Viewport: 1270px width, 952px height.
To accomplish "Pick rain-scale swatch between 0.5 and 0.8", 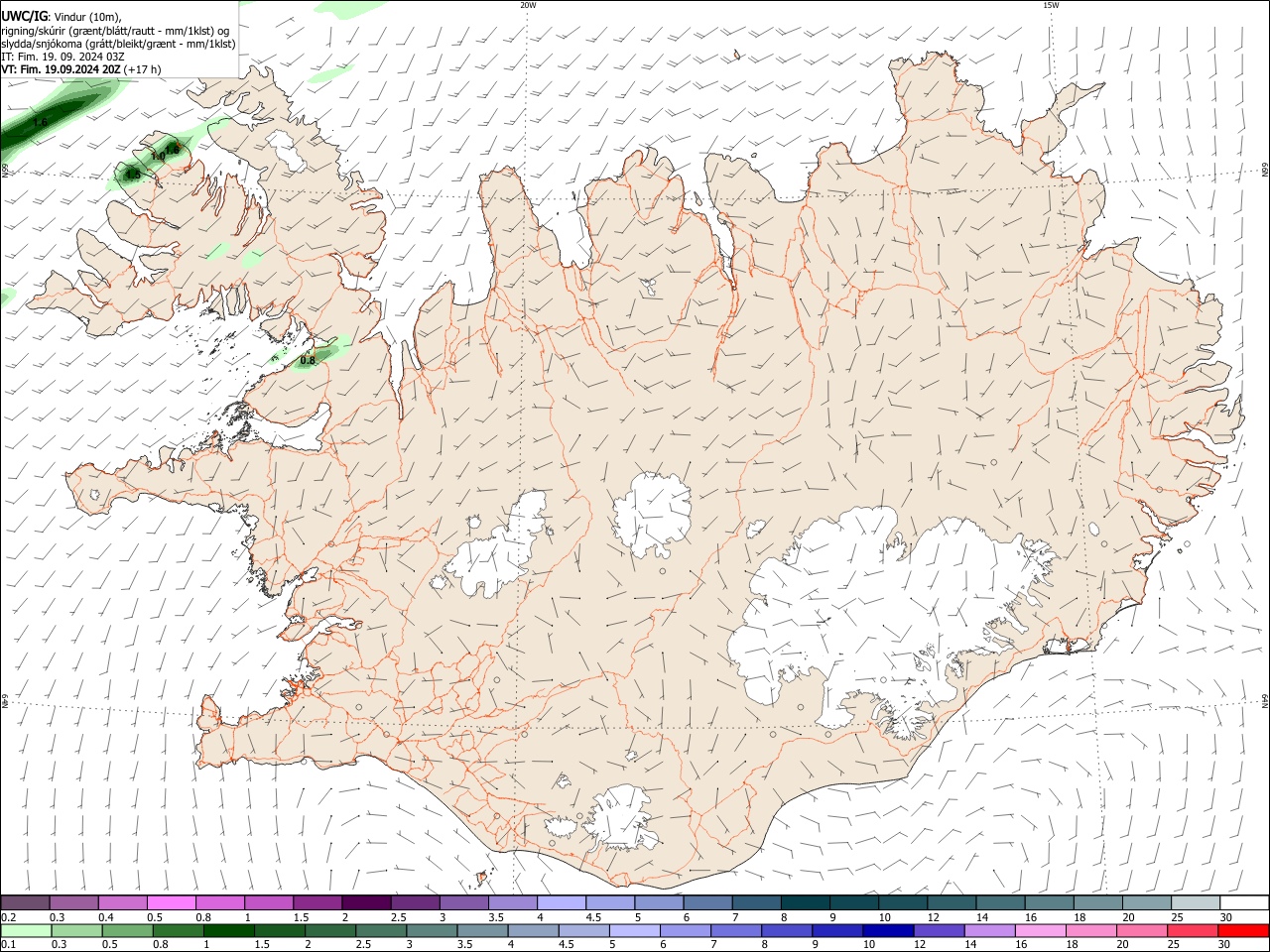I will 127,930.
